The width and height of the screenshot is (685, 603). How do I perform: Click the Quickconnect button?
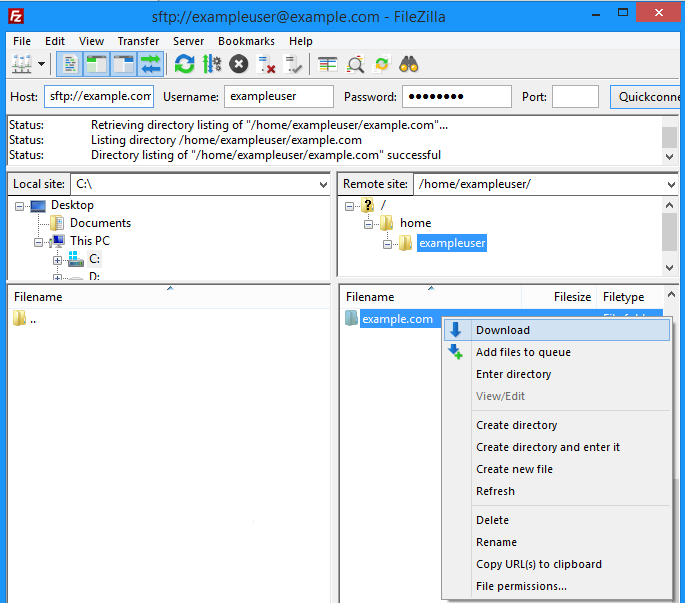(647, 97)
